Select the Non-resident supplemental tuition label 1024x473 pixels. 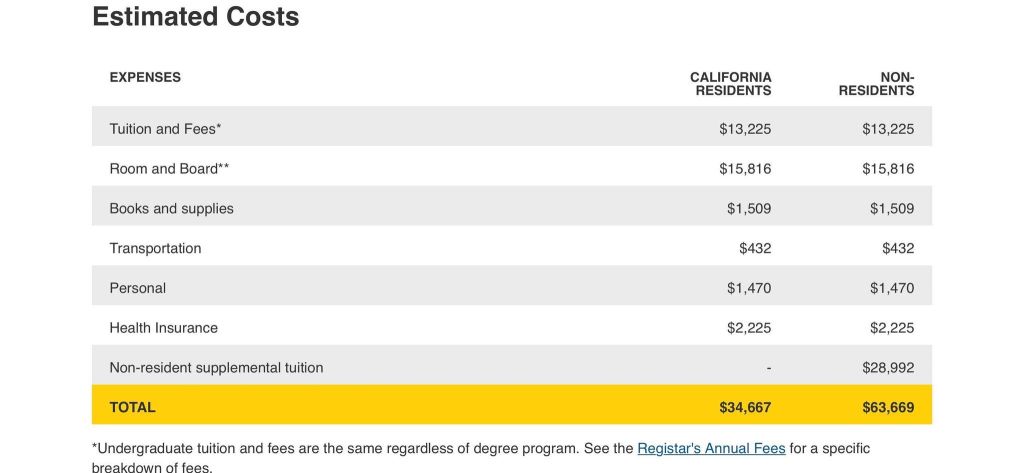pyautogui.click(x=216, y=368)
